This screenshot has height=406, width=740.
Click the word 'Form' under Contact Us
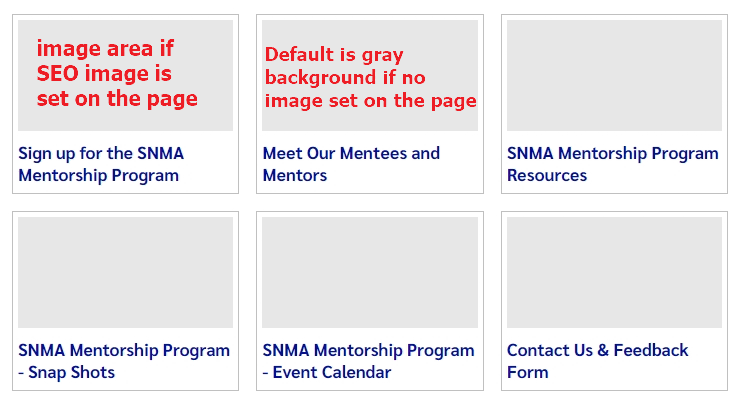coord(528,373)
